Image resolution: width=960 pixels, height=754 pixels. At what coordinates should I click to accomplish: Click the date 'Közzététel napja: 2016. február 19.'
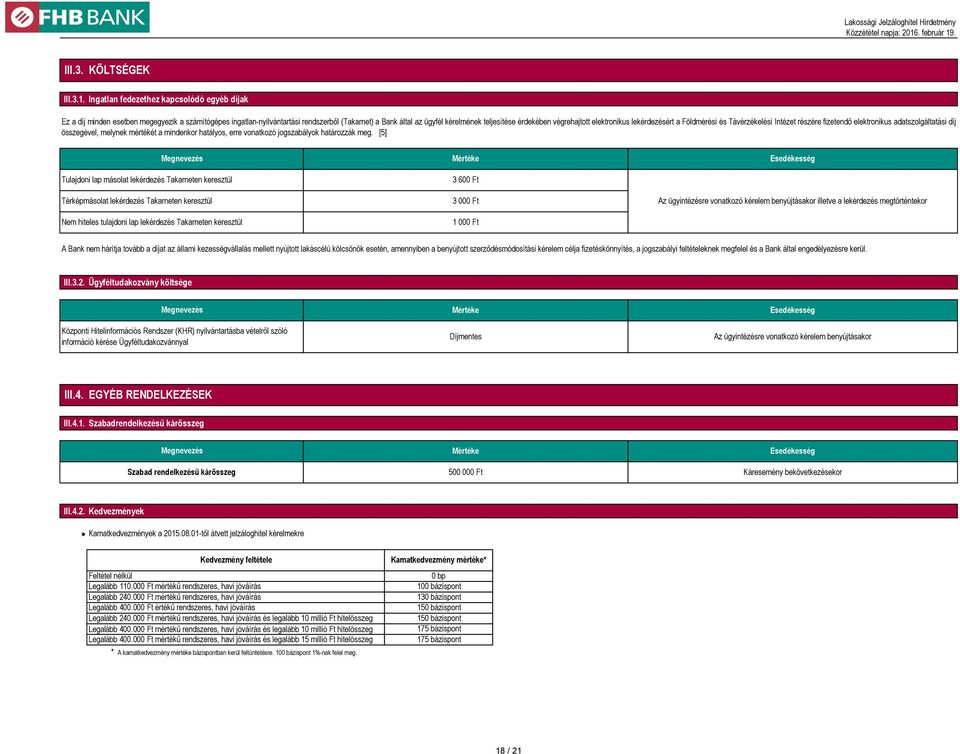901,32
